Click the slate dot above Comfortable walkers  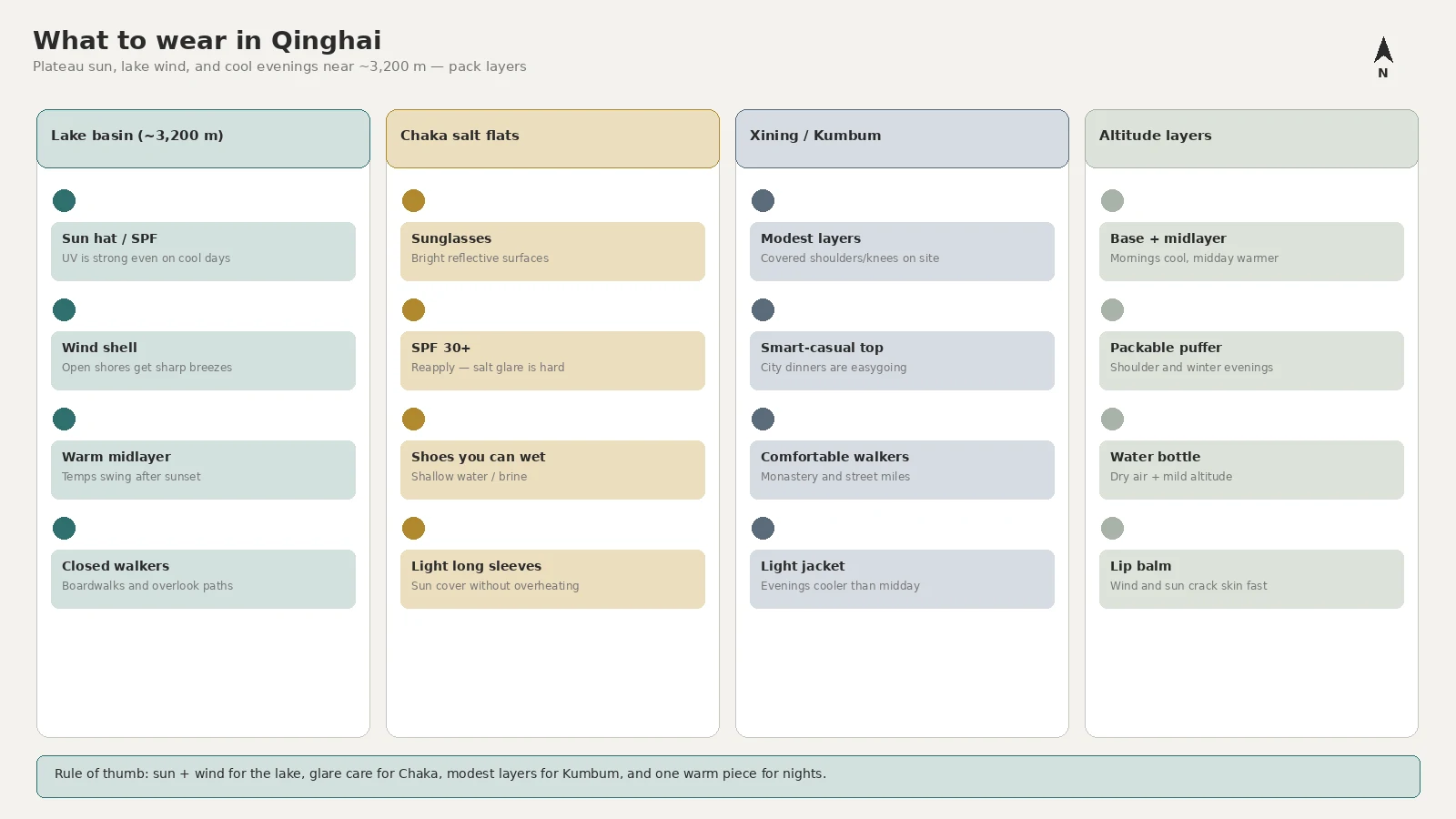[763, 419]
